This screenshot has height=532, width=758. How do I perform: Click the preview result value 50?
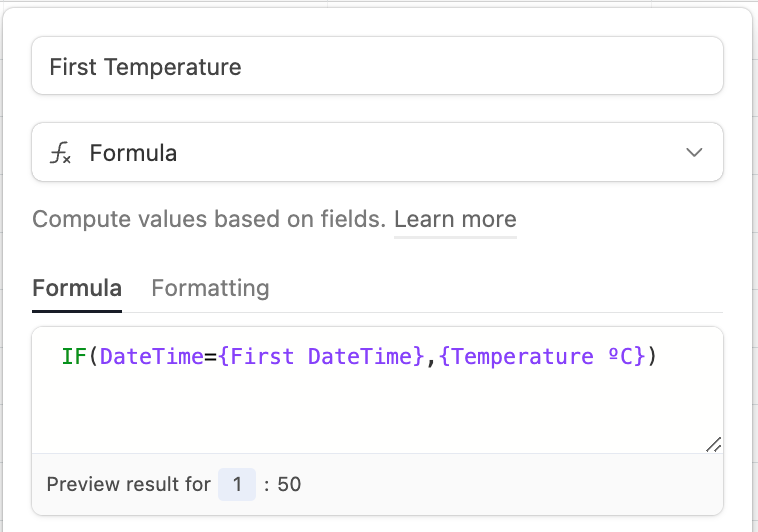click(289, 484)
